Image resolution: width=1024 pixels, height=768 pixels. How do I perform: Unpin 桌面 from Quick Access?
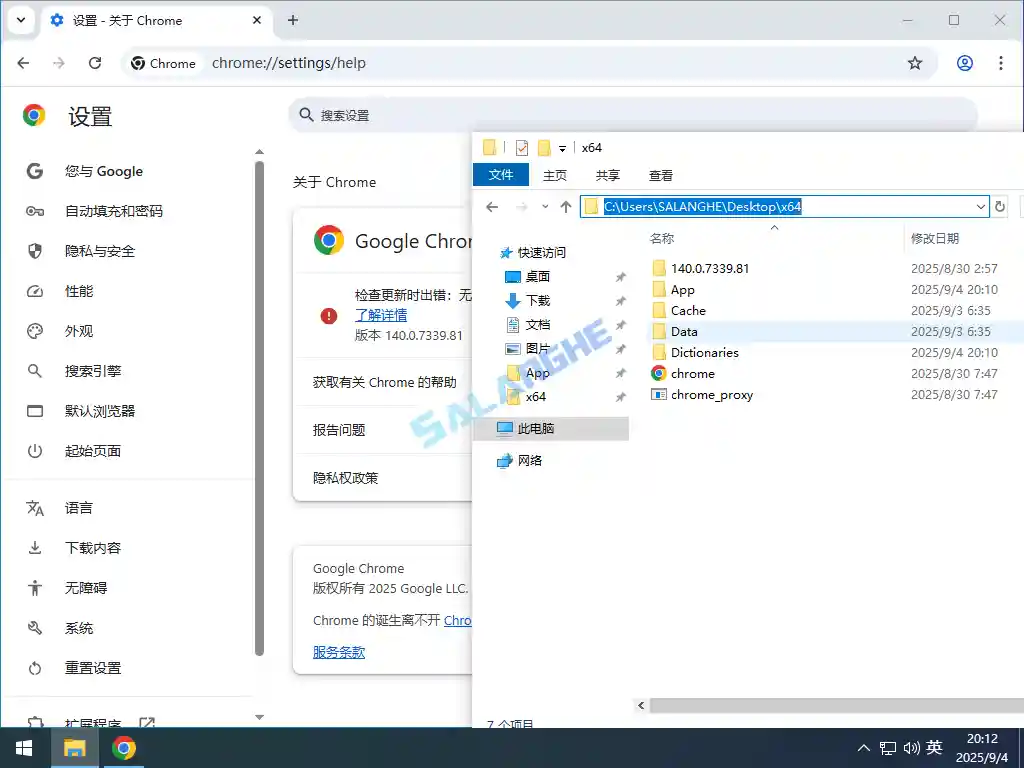620,276
